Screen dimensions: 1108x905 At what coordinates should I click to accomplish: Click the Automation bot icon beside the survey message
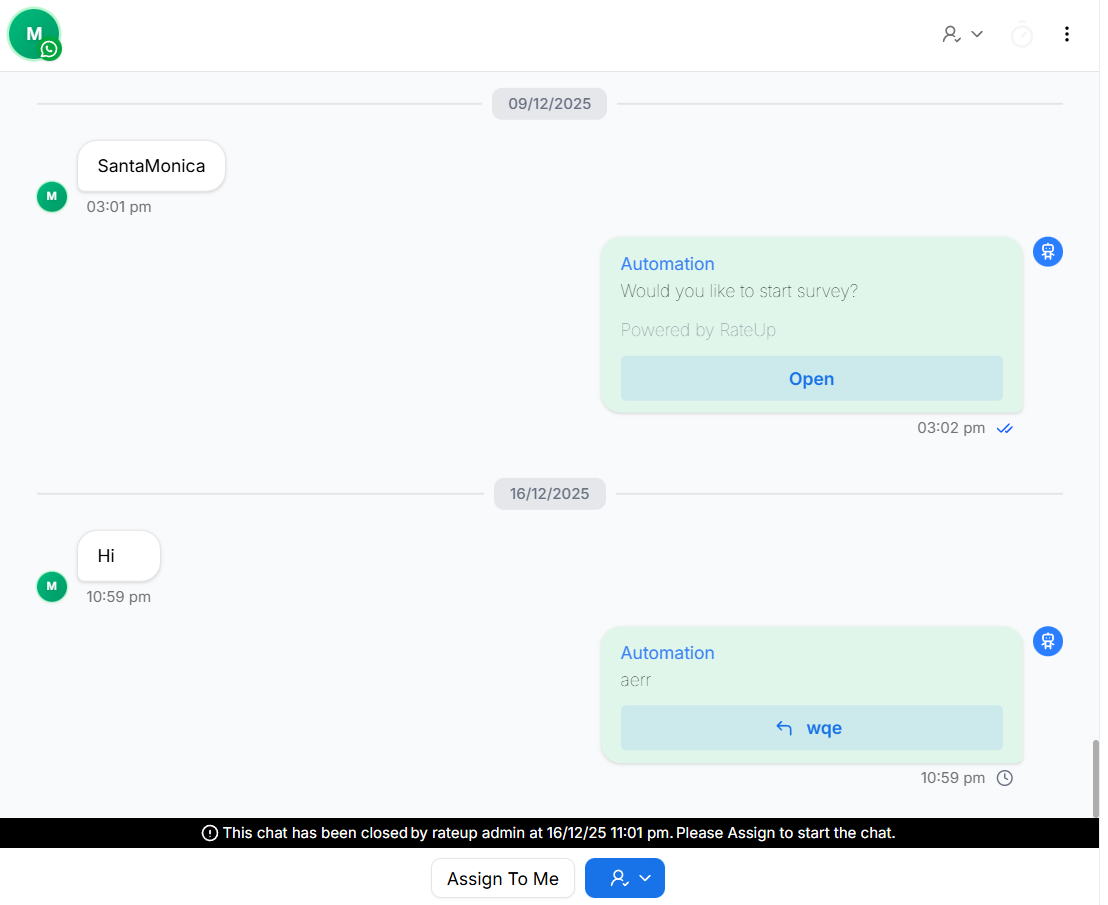tap(1047, 251)
